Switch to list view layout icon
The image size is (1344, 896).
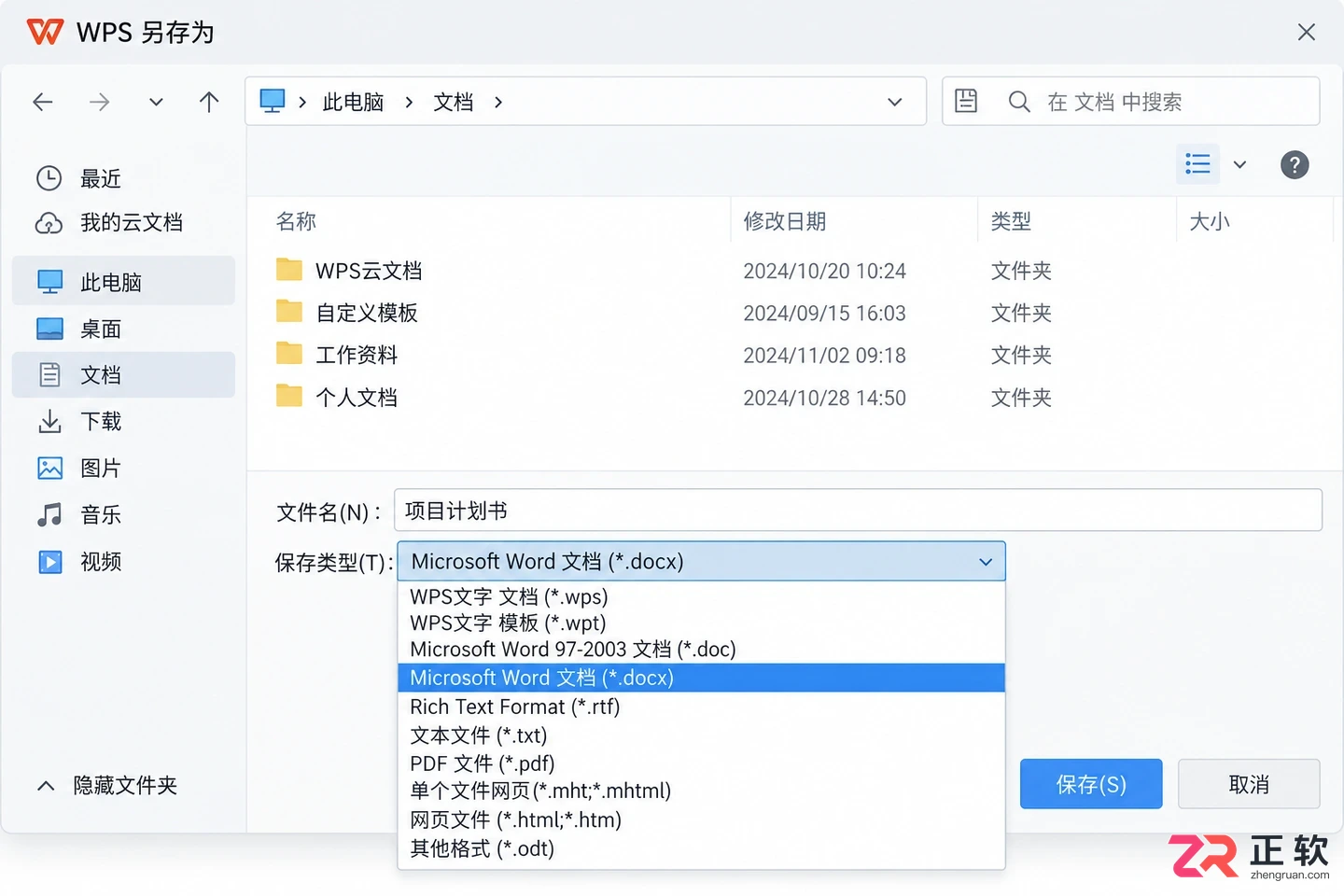point(1197,165)
